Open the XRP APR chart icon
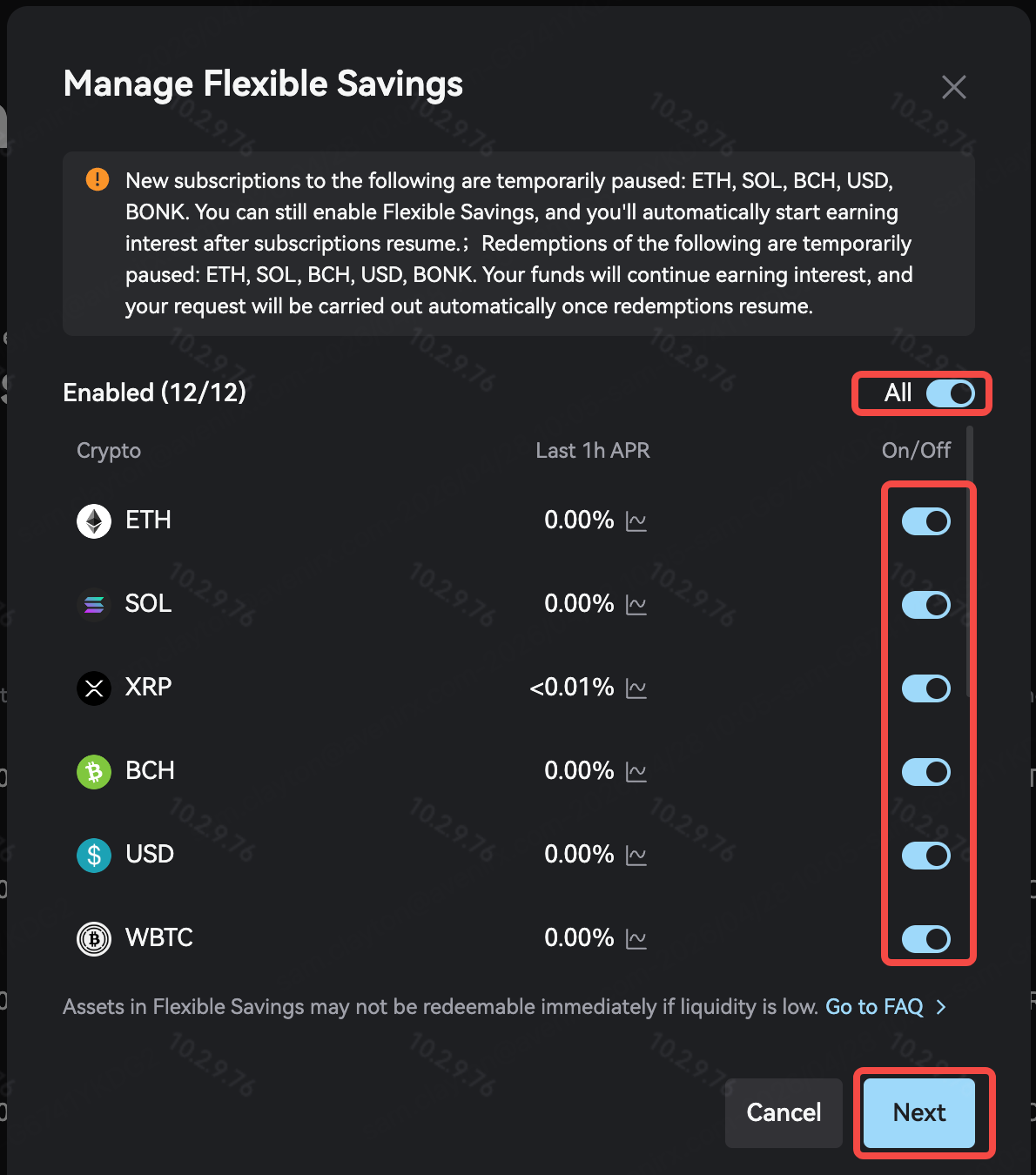The image size is (1036, 1175). [x=636, y=689]
